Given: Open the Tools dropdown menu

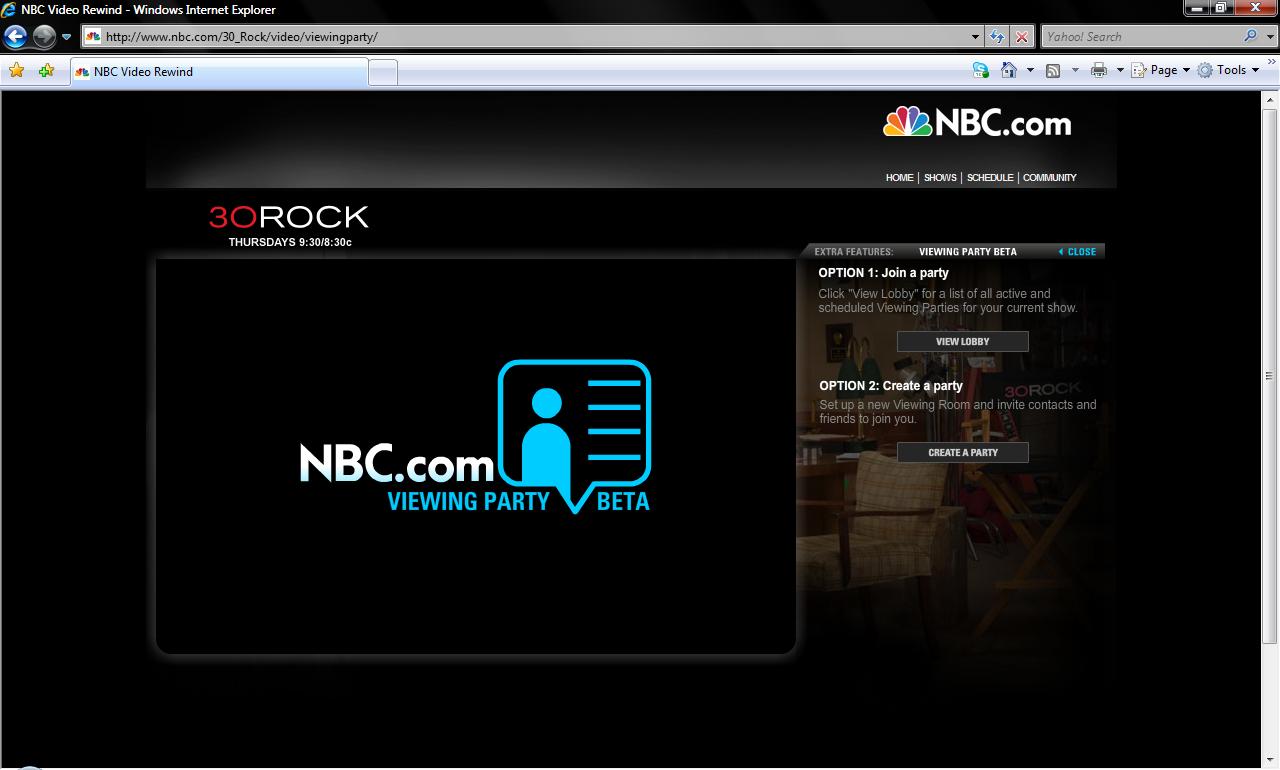Looking at the screenshot, I should (x=1229, y=70).
